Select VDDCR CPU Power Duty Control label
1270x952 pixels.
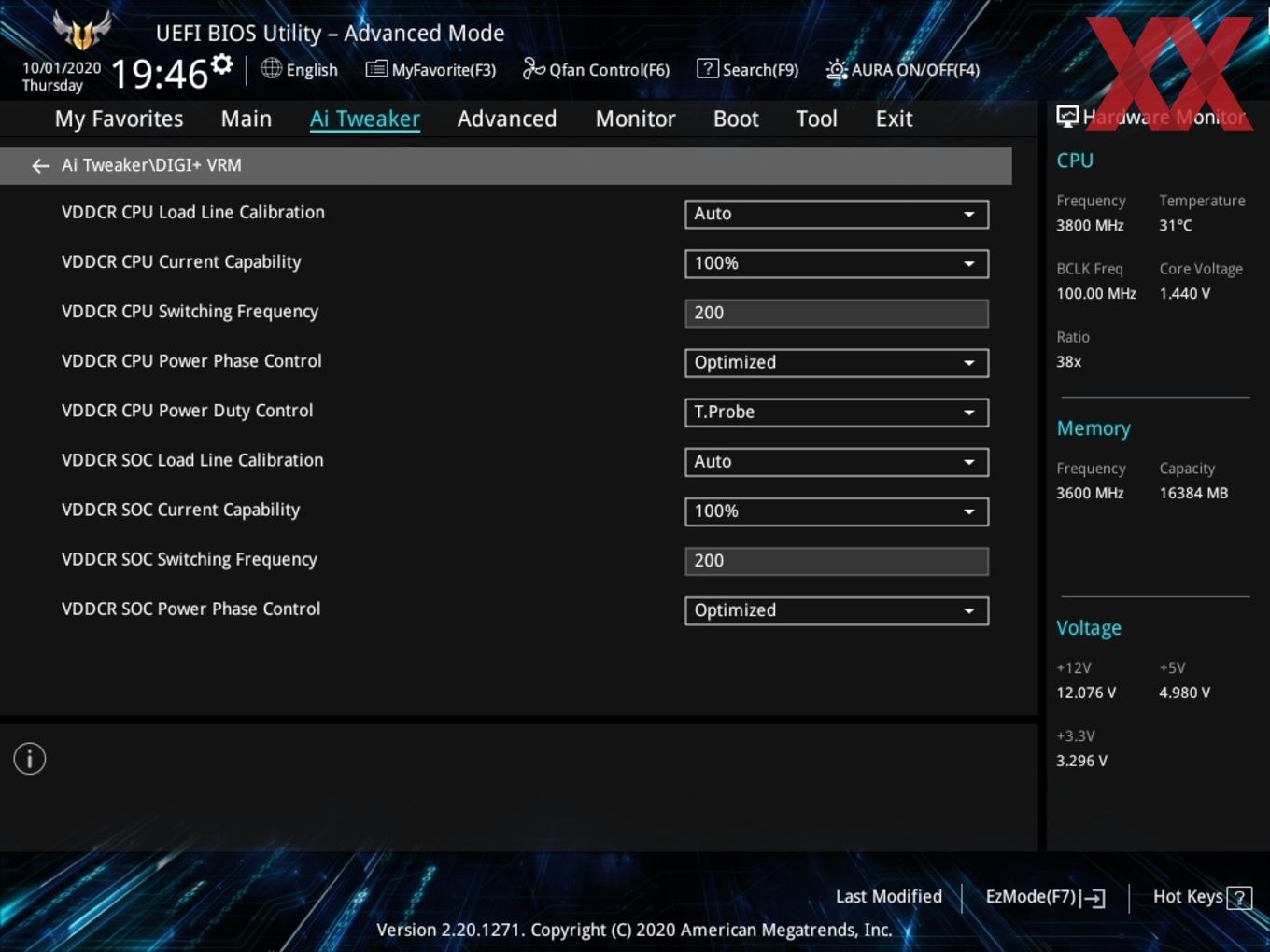187,410
